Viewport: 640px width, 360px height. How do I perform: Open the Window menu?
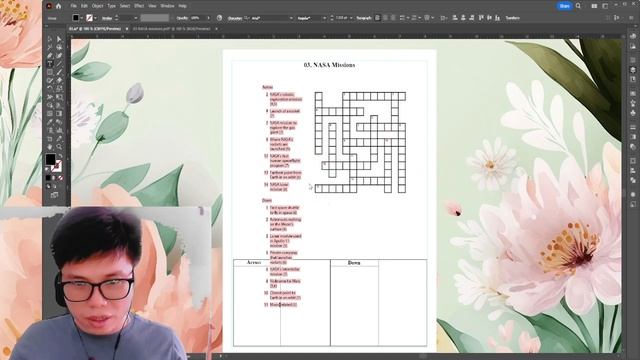pos(167,6)
